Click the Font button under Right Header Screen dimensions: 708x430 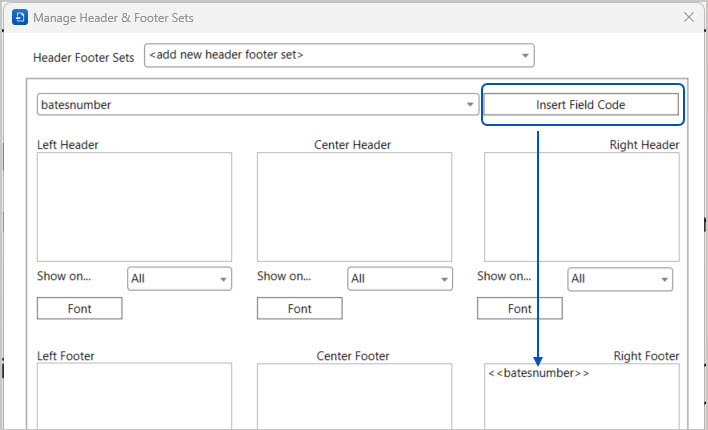pos(520,308)
